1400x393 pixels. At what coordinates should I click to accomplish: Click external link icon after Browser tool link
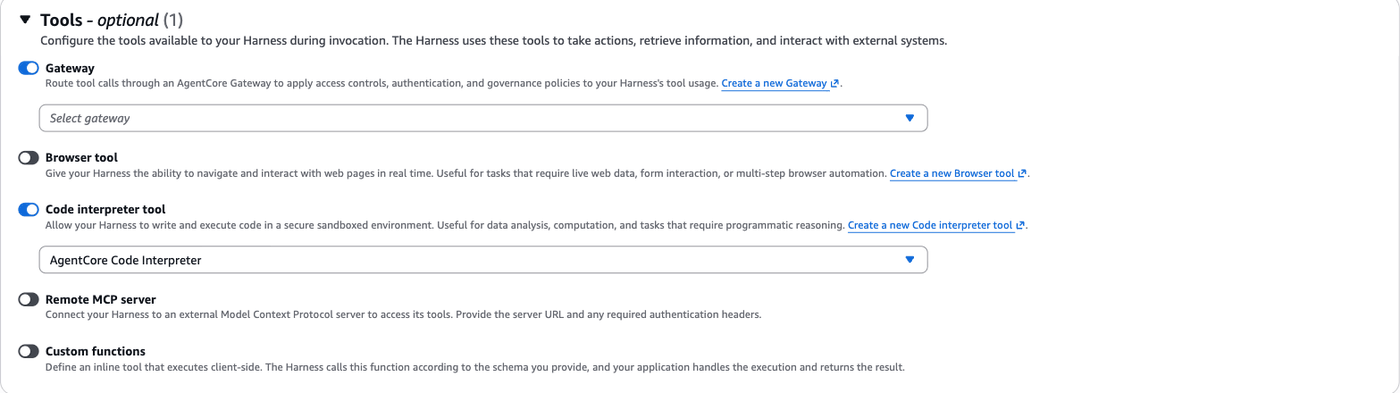click(1022, 174)
